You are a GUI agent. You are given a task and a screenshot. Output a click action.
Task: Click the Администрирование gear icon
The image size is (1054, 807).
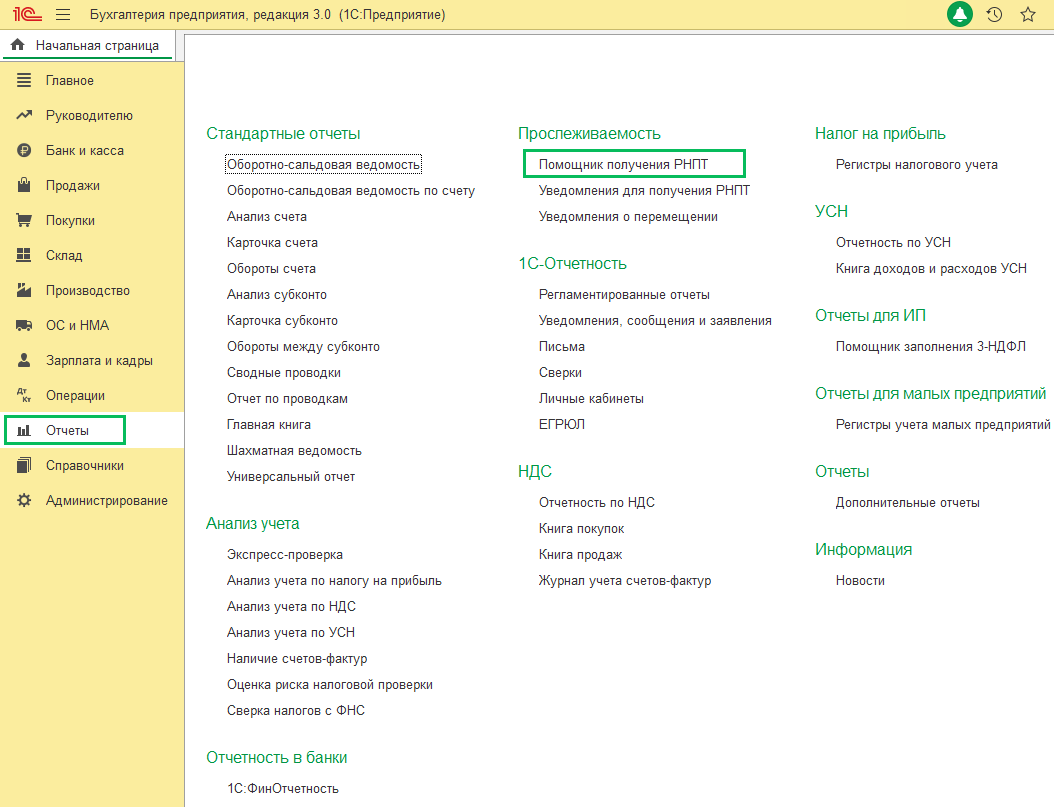[x=24, y=500]
